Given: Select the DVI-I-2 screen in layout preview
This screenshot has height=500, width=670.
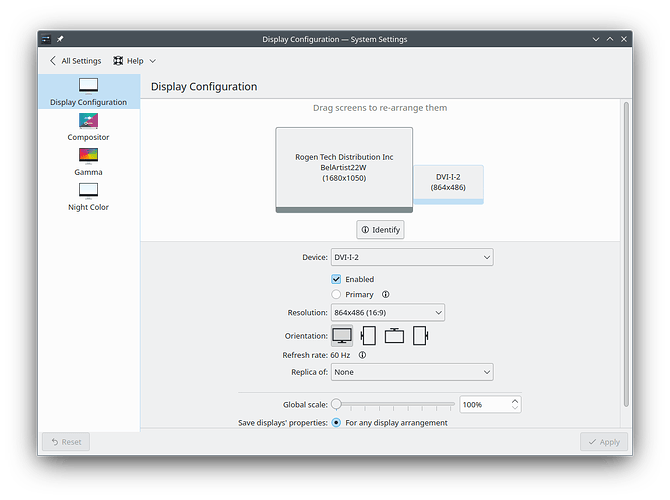Looking at the screenshot, I should pos(447,183).
